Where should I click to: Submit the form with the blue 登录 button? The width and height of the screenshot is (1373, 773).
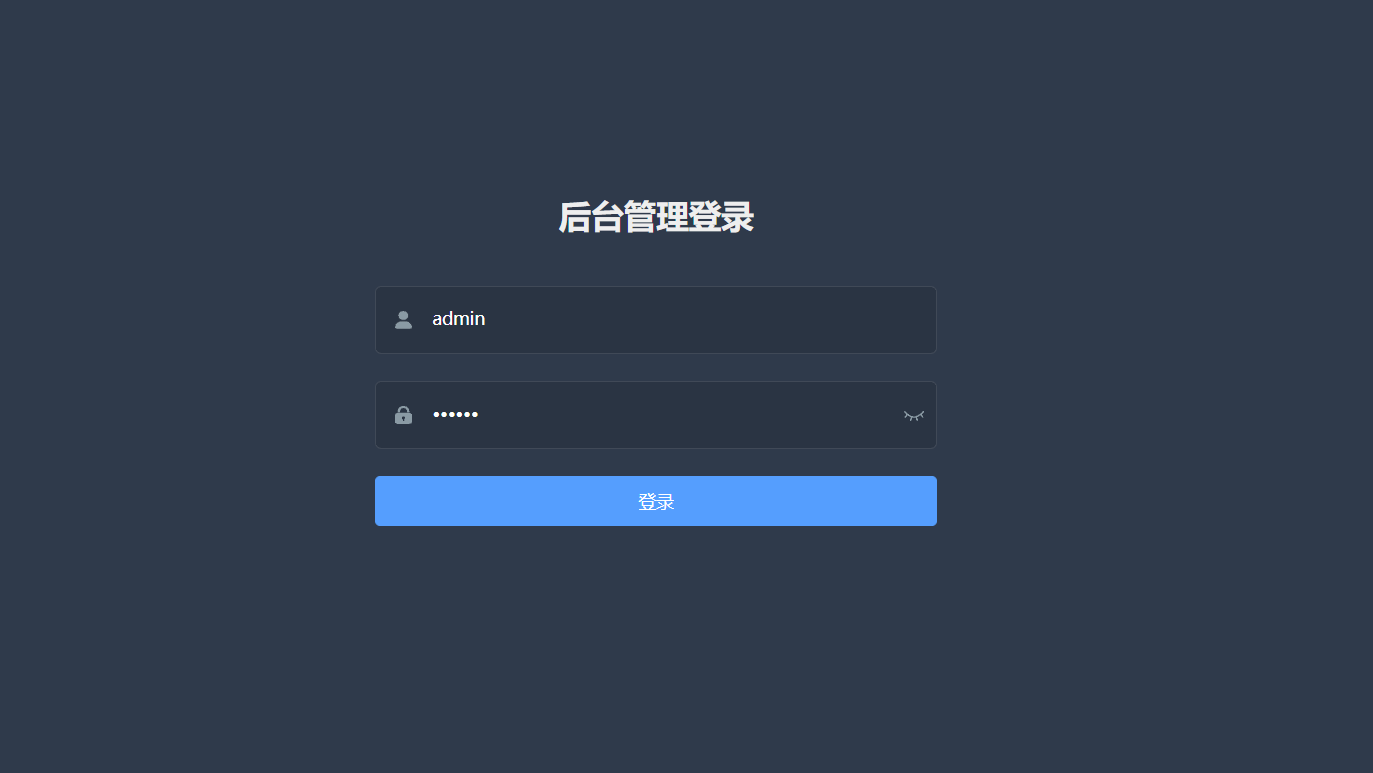pyautogui.click(x=656, y=501)
